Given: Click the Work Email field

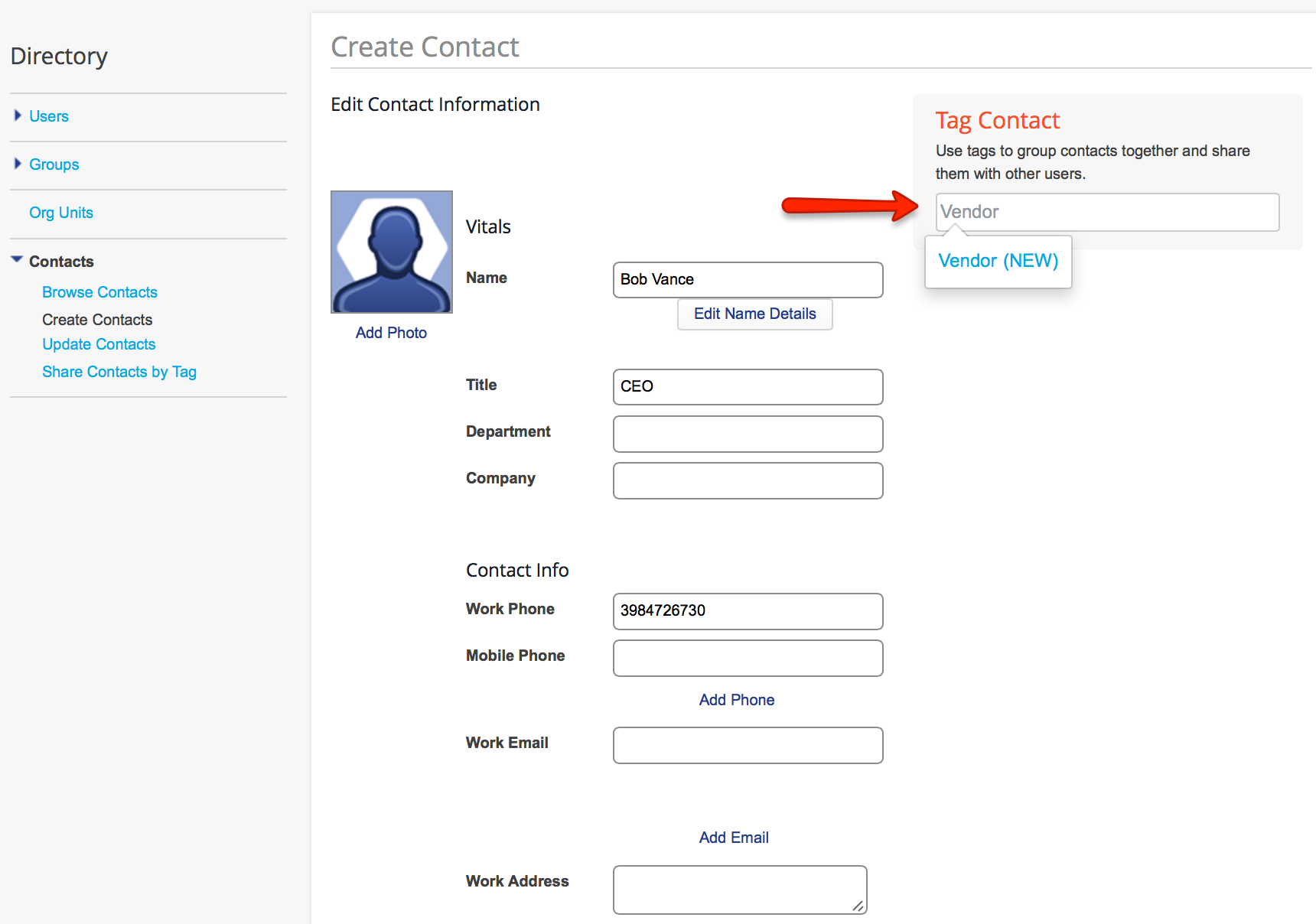Looking at the screenshot, I should pos(748,745).
